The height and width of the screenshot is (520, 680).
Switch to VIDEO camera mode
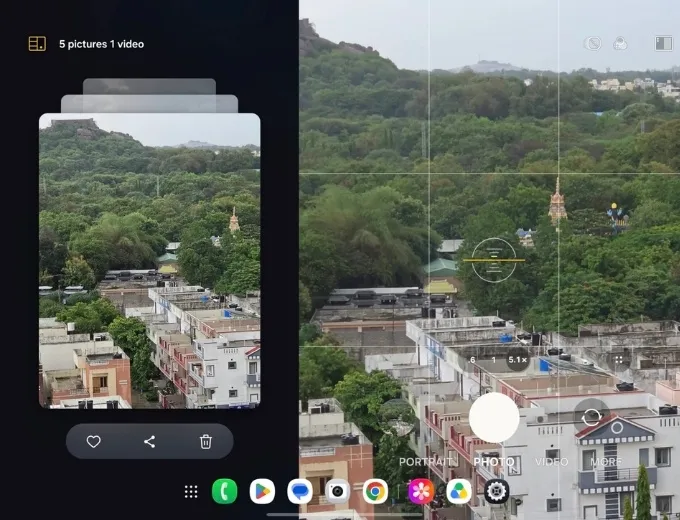551,462
